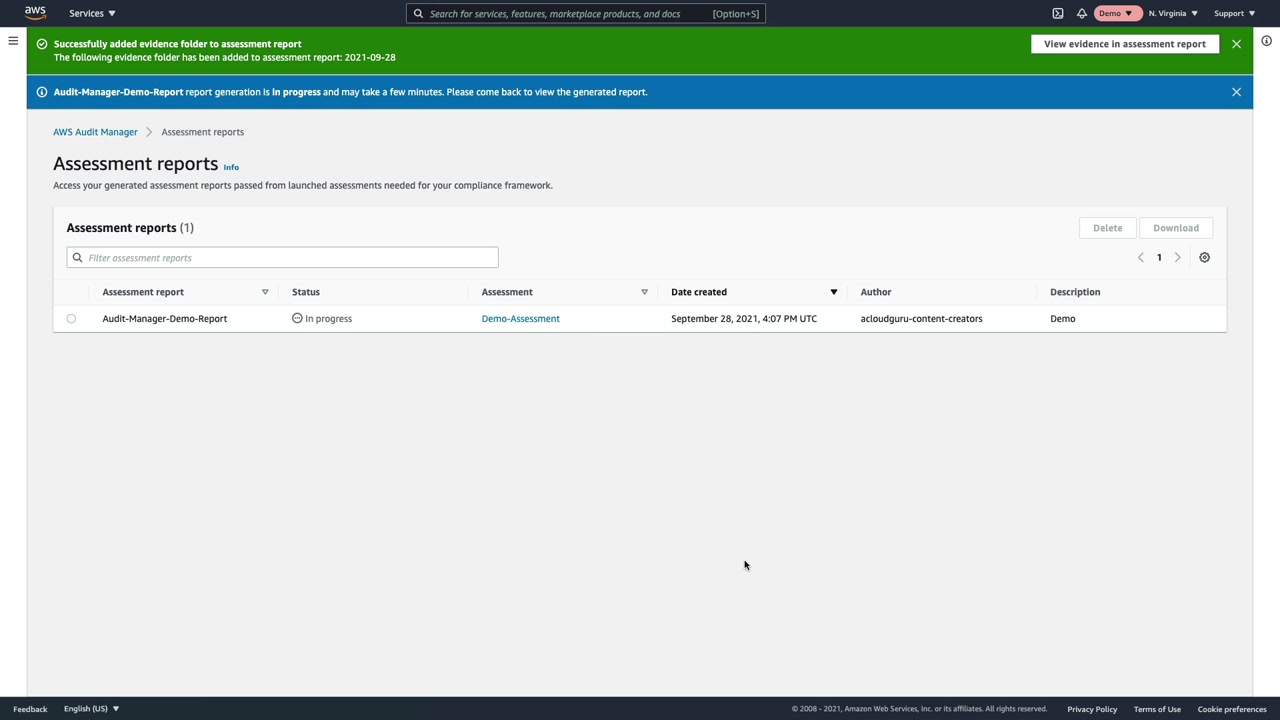The width and height of the screenshot is (1280, 720).
Task: Click the Author column header
Action: [x=876, y=292]
